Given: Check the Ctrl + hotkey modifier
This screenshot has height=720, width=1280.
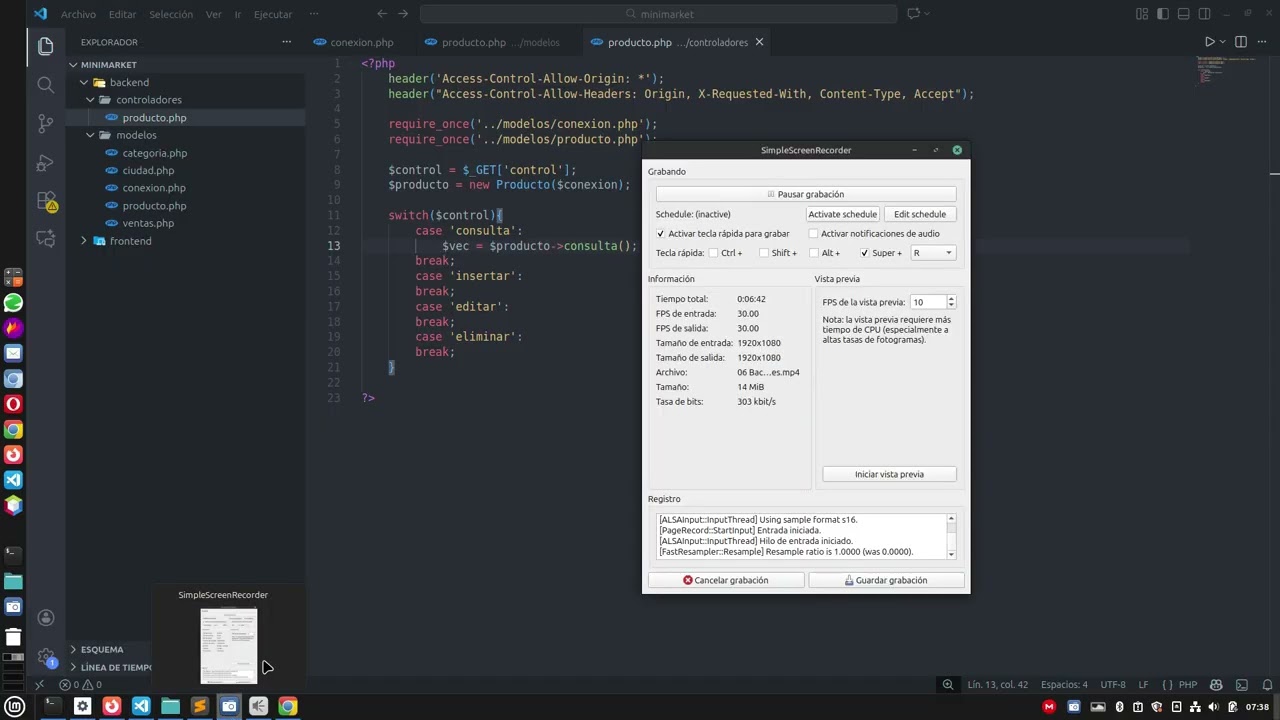Looking at the screenshot, I should (x=713, y=253).
